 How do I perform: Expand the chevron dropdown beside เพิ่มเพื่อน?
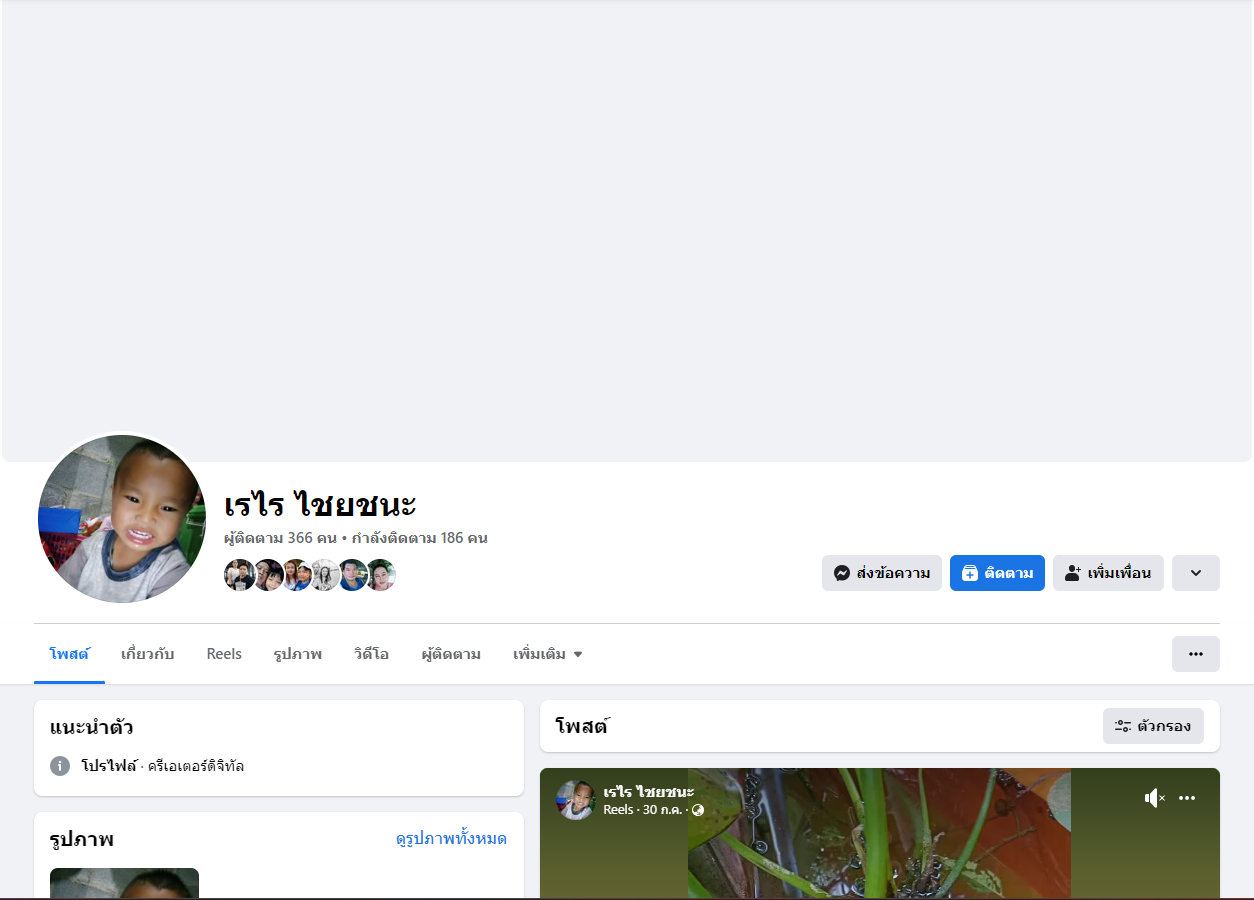tap(1196, 573)
